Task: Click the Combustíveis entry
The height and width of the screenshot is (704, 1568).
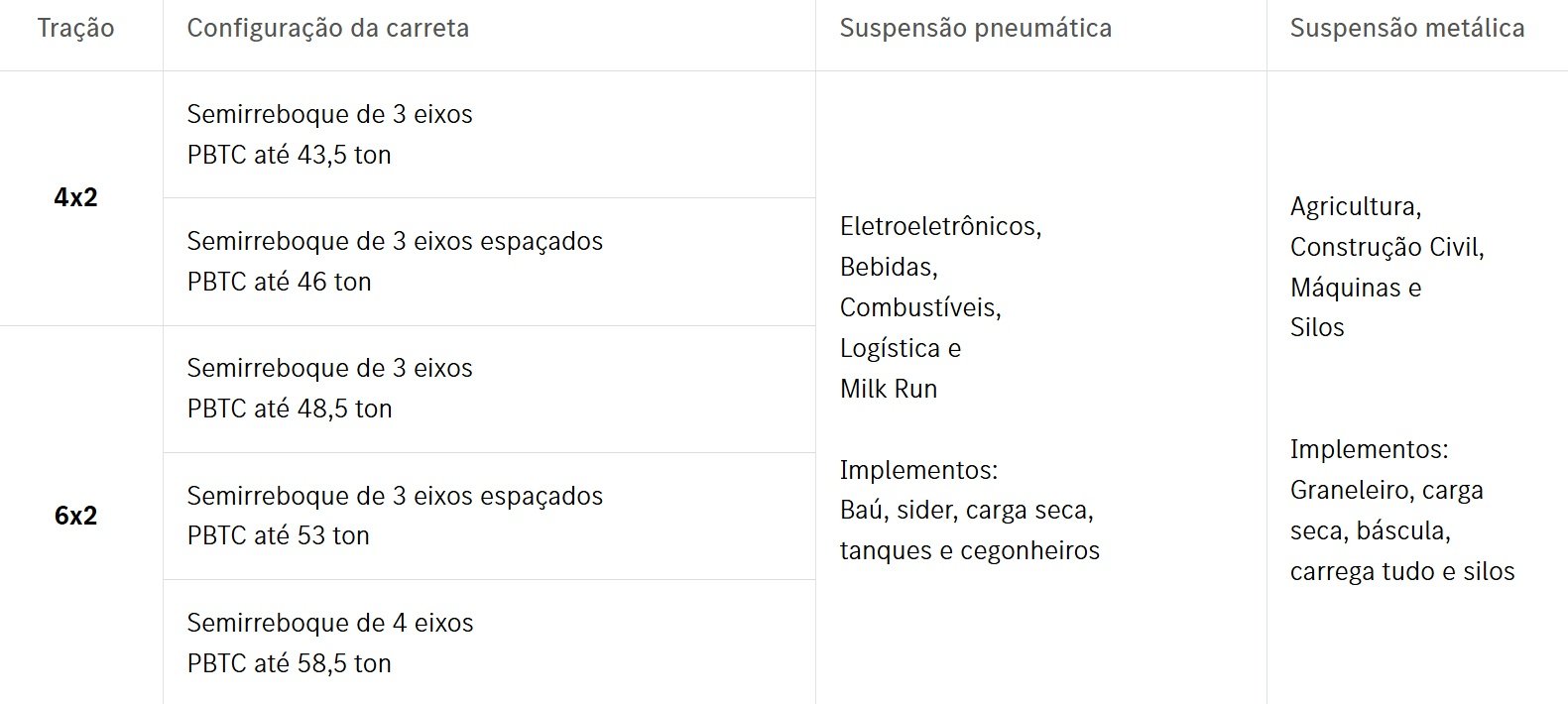Action: [920, 307]
